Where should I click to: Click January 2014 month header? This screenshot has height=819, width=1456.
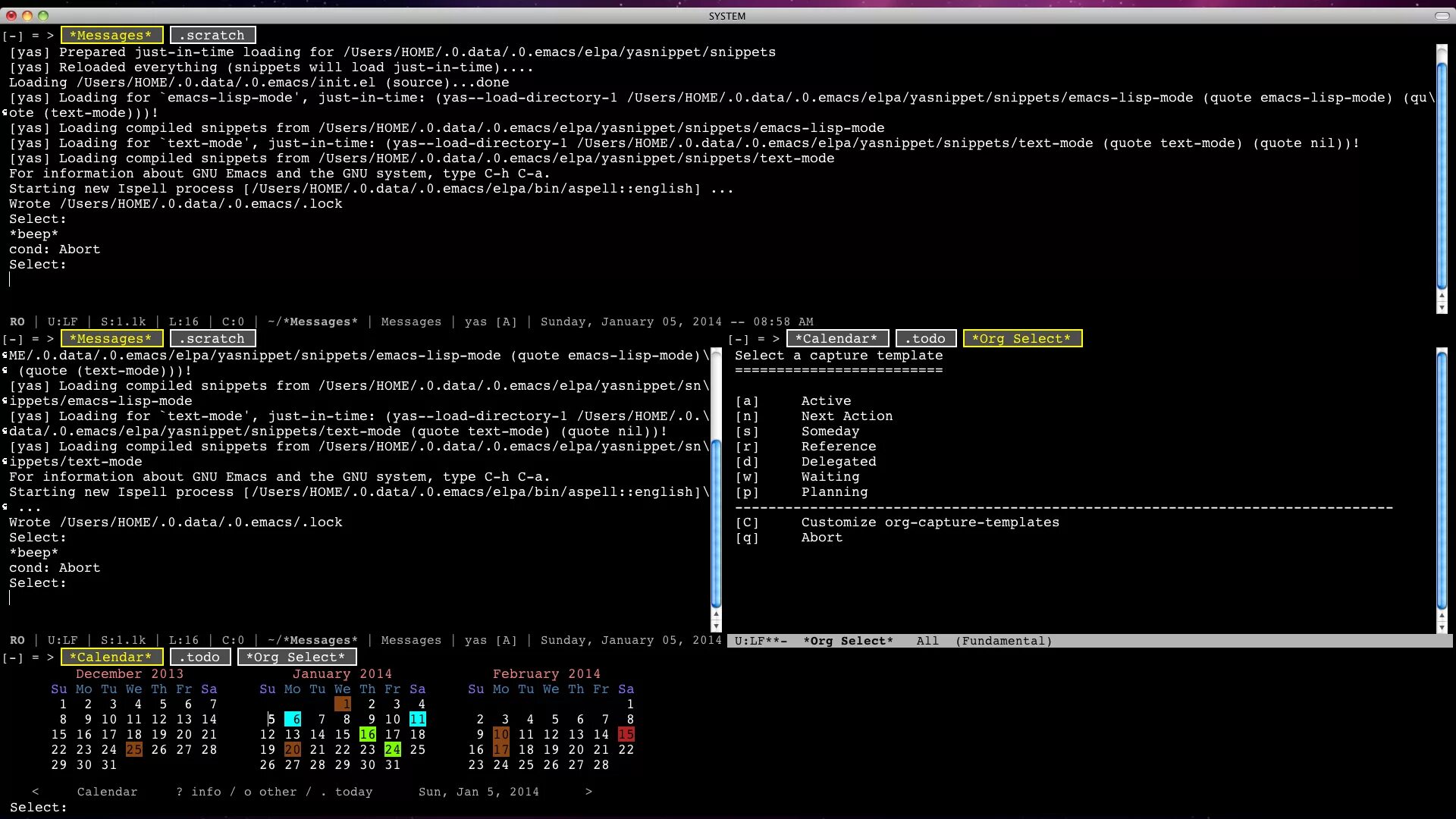click(x=342, y=673)
